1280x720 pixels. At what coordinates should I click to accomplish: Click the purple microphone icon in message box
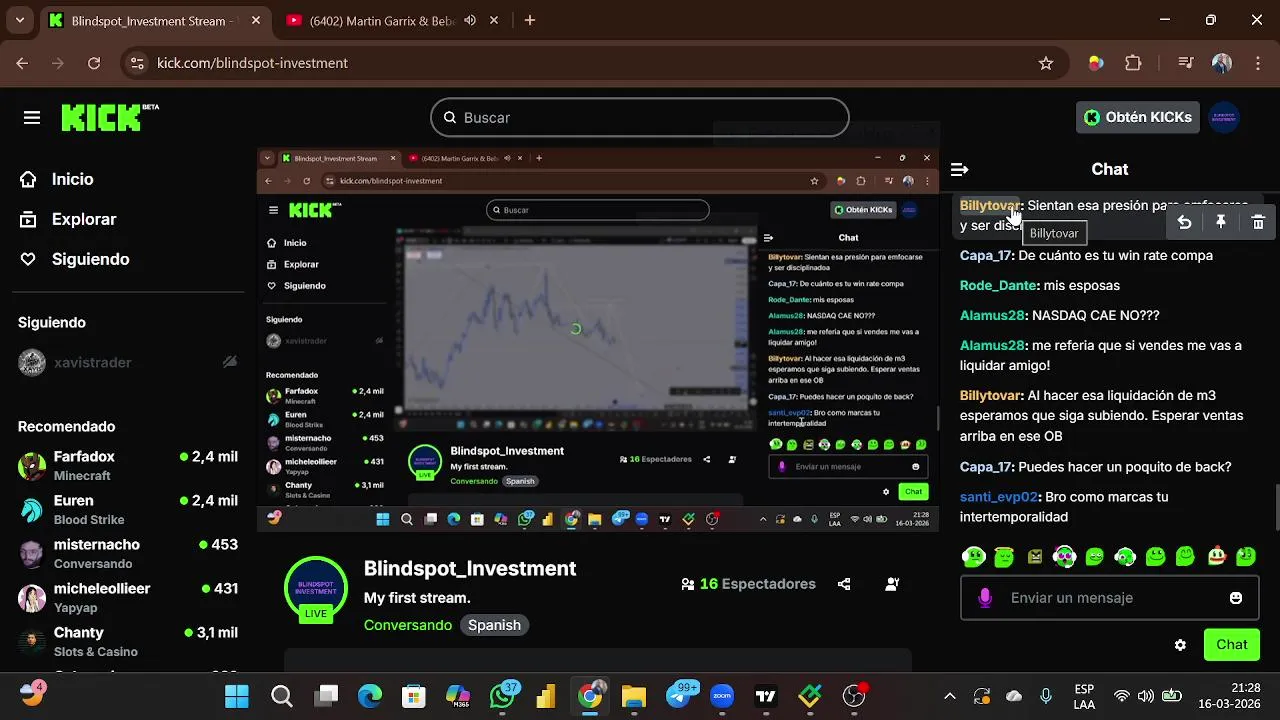click(985, 598)
